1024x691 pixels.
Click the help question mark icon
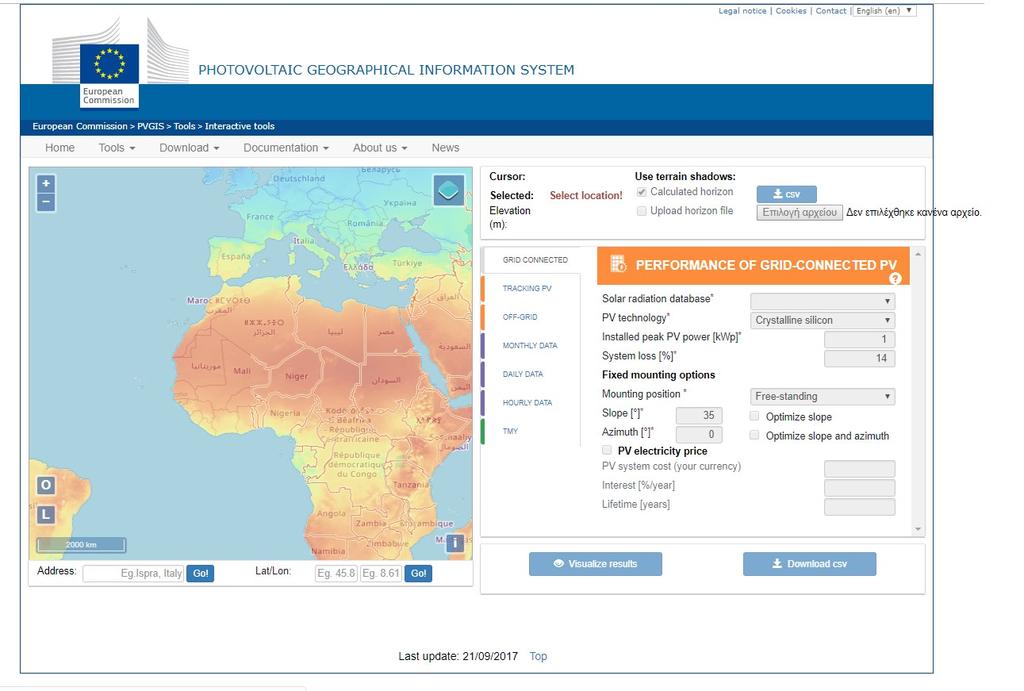click(x=895, y=279)
